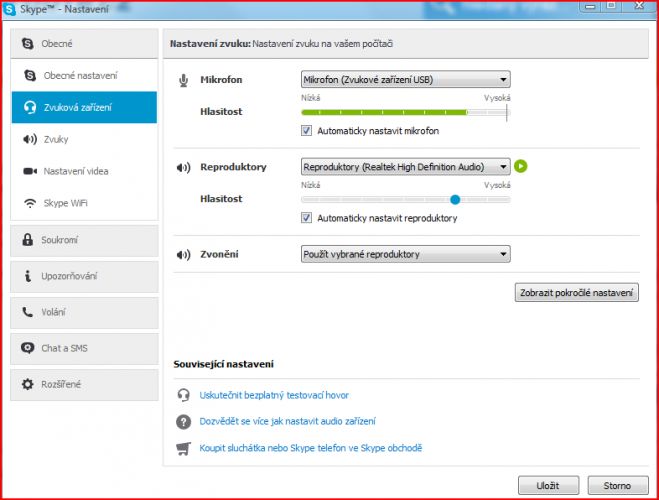The image size is (659, 500).
Task: Save settings with Uložit button
Action: pyautogui.click(x=548, y=486)
